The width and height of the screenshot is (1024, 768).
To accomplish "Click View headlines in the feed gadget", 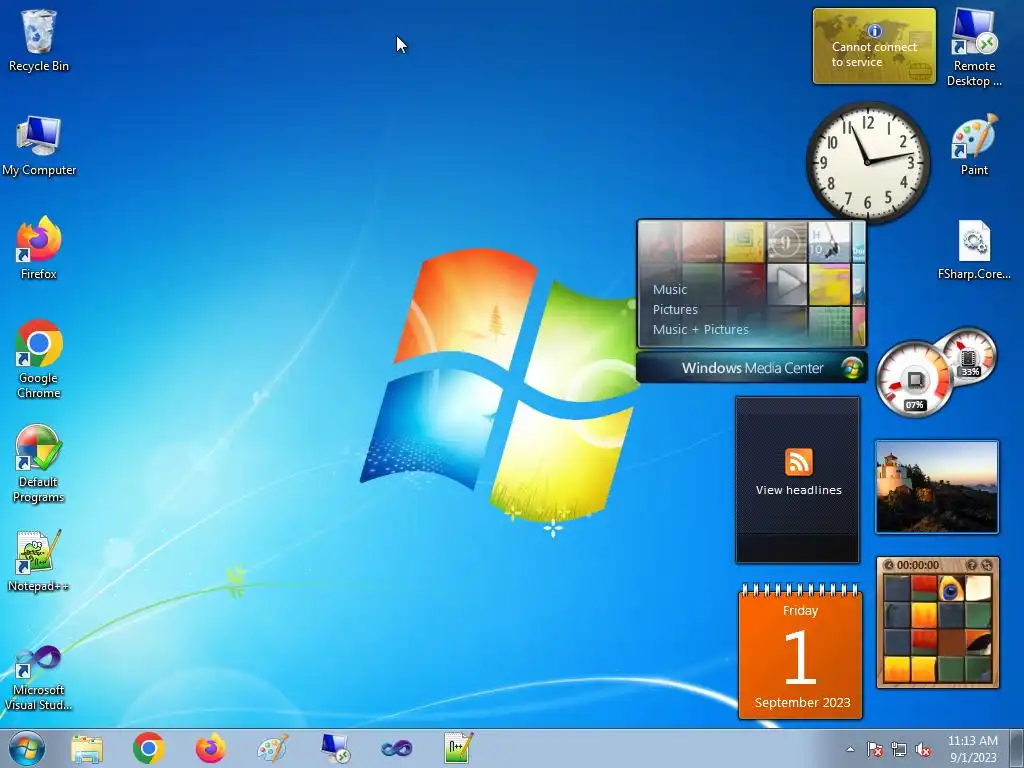I will (798, 490).
